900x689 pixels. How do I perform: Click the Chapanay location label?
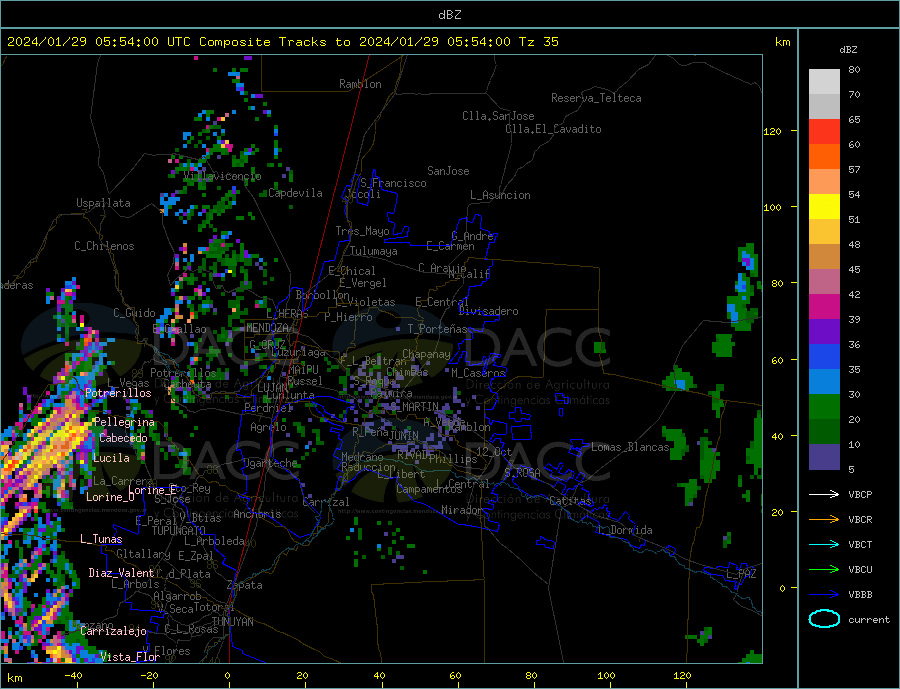click(x=426, y=354)
